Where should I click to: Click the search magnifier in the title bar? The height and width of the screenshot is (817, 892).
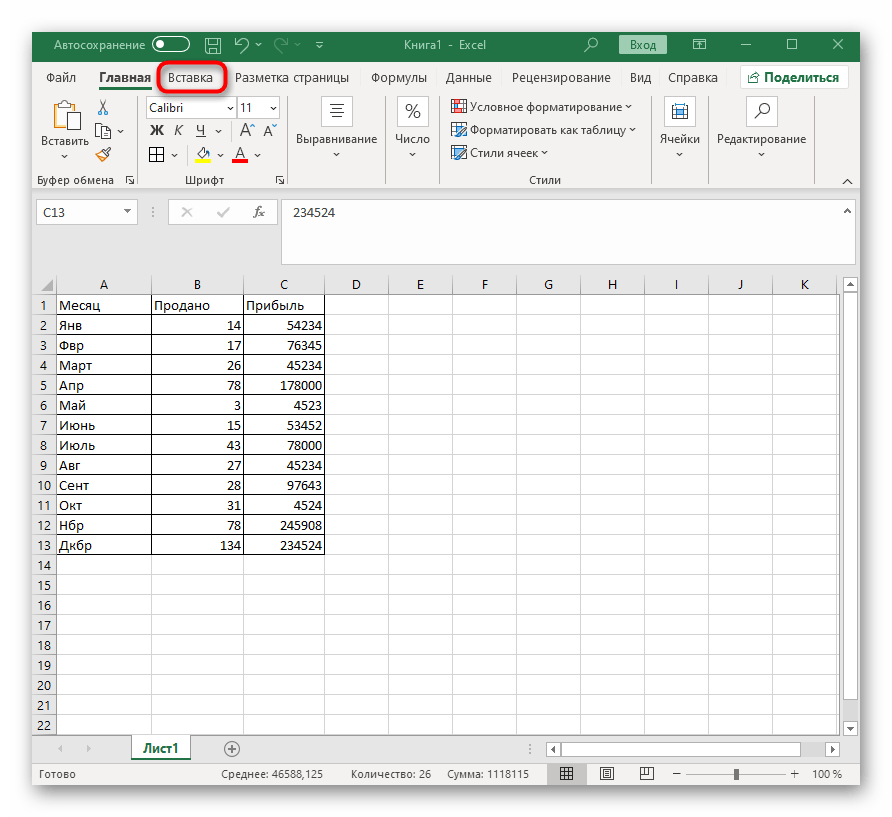tap(592, 45)
